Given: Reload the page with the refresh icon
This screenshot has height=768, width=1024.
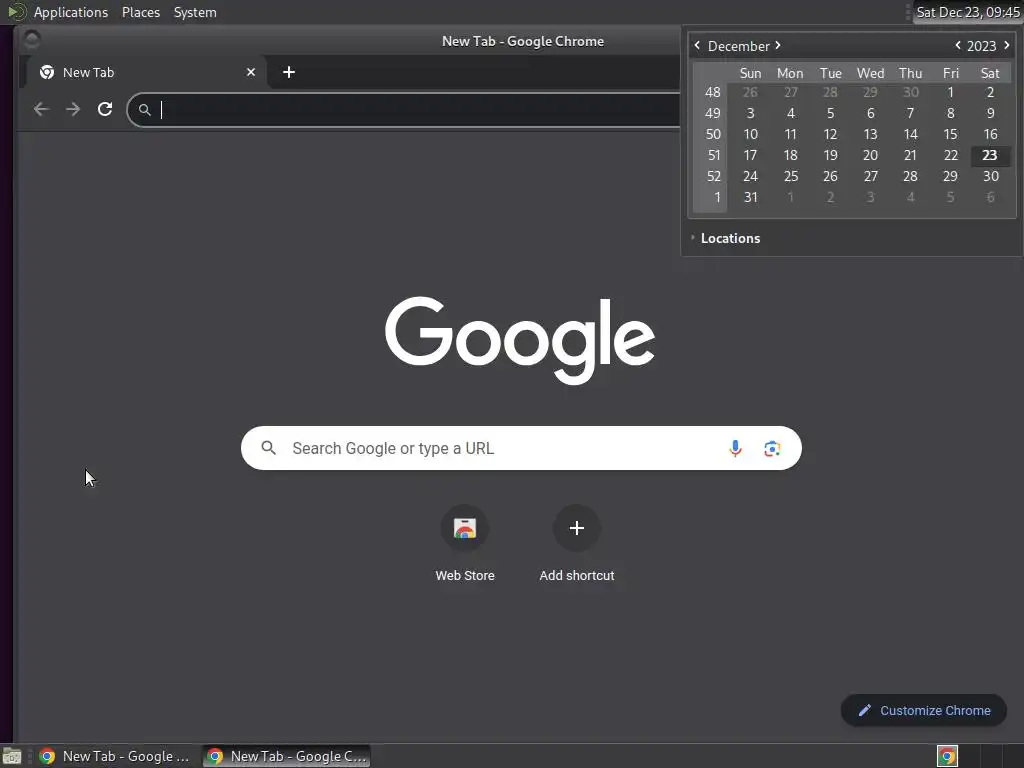Looking at the screenshot, I should (105, 109).
